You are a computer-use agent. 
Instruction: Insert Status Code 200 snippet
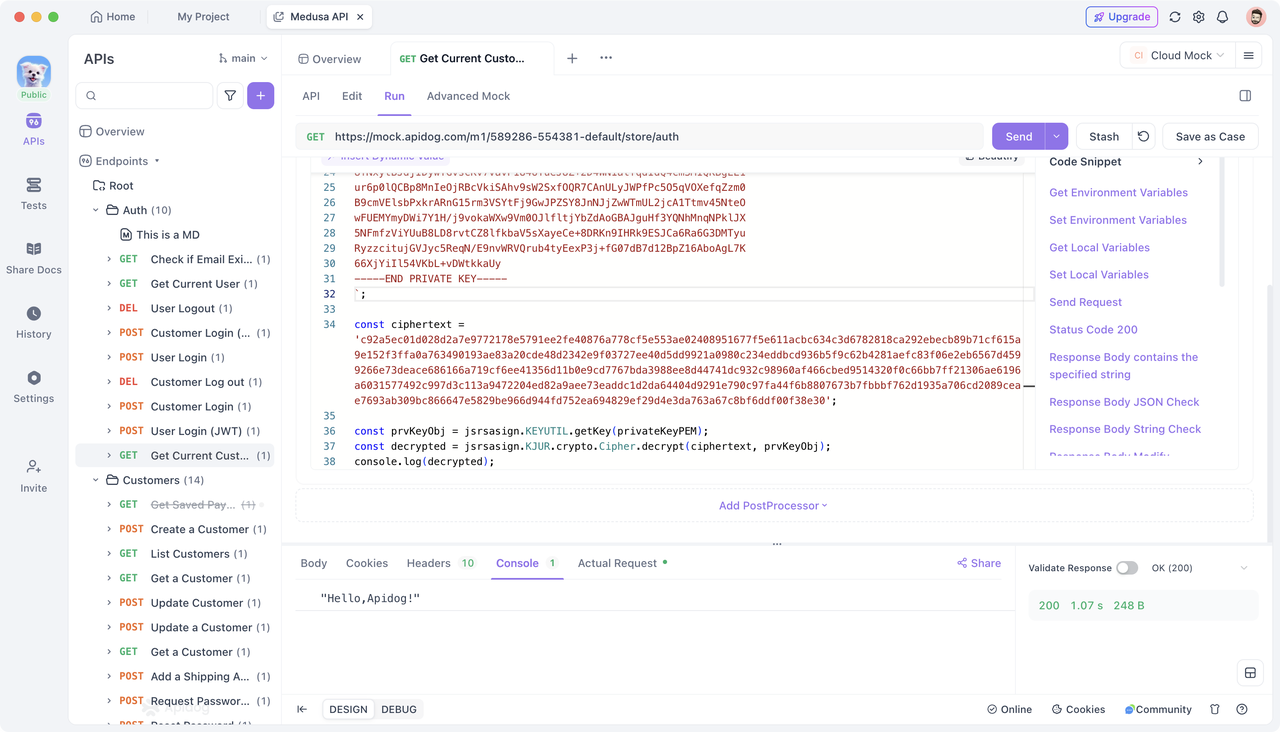click(1093, 329)
